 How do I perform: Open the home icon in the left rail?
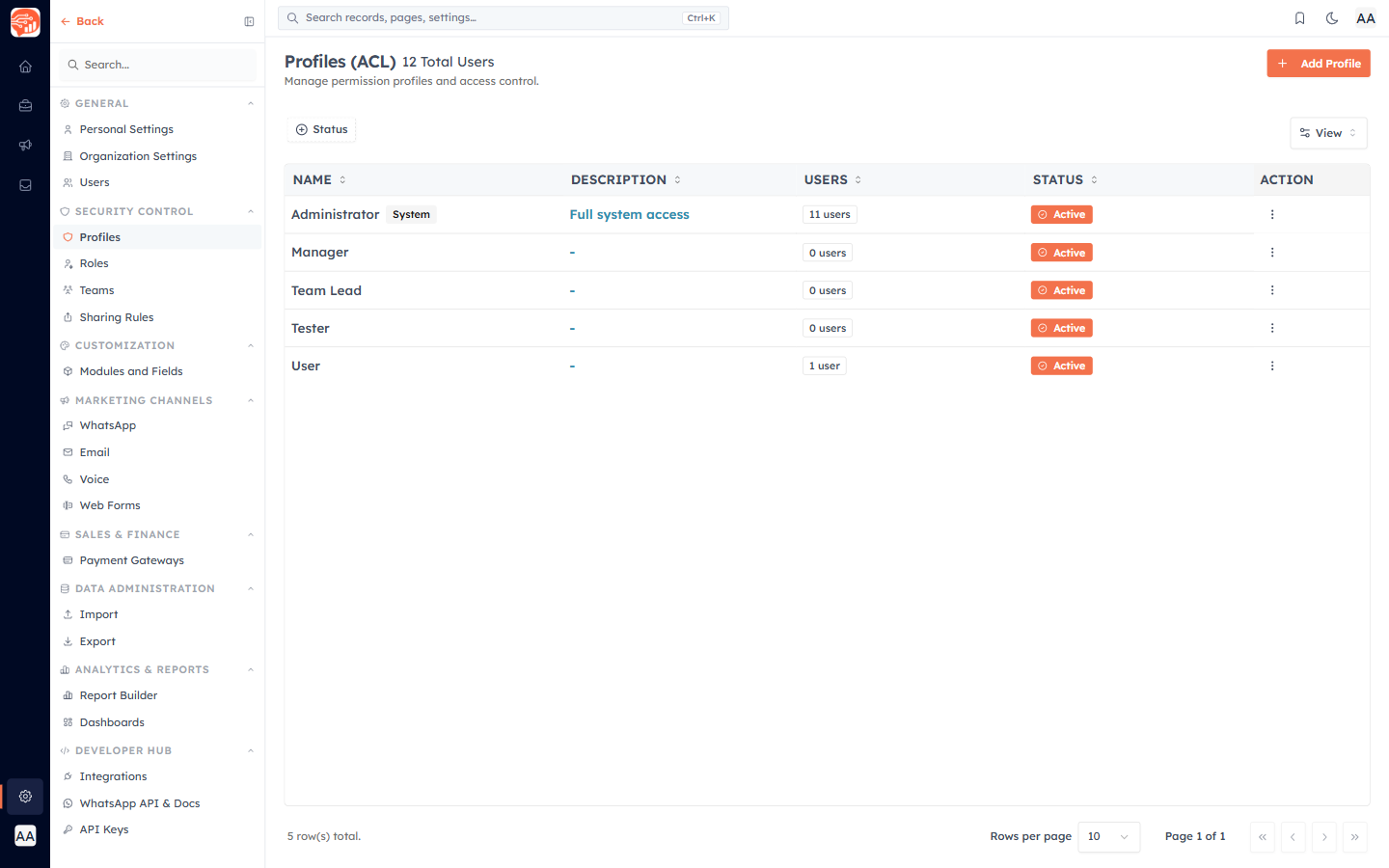point(25,67)
